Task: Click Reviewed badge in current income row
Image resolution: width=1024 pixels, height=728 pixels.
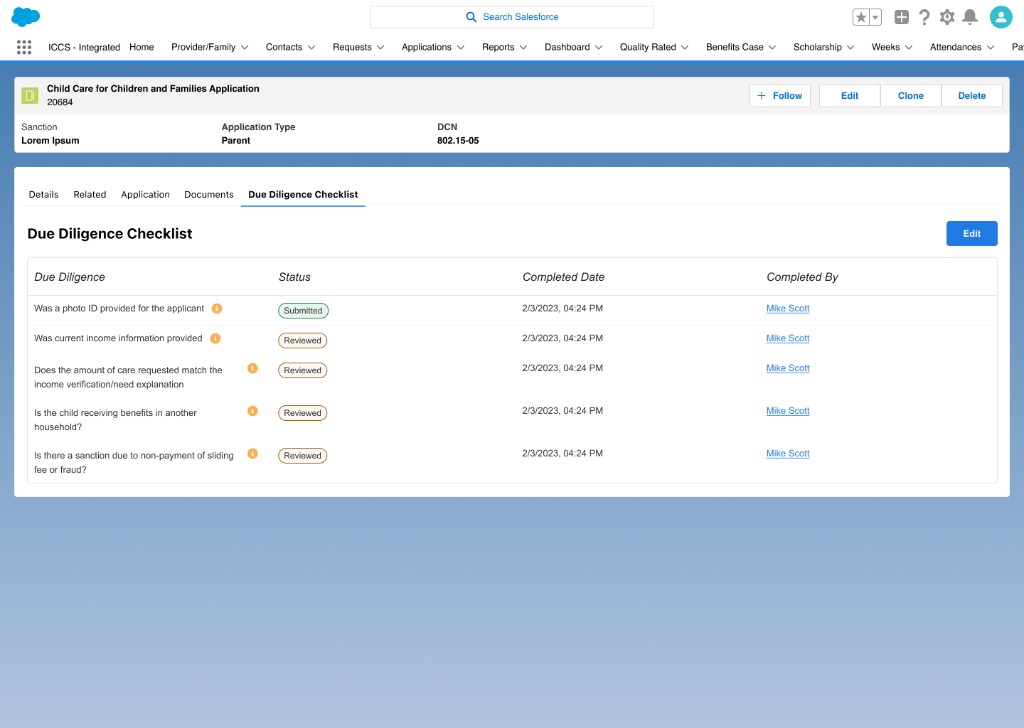Action: [x=302, y=341]
